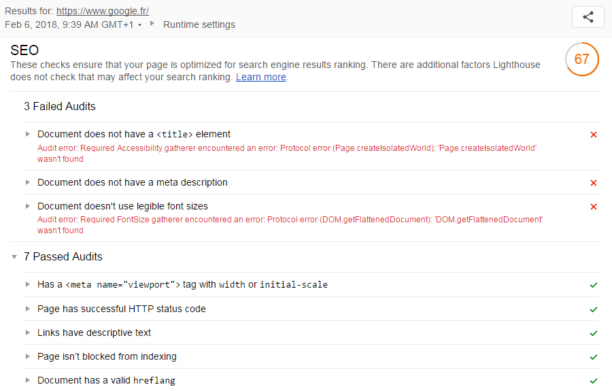Expand the Links have descriptive text audit
612x391 pixels.
(27, 332)
